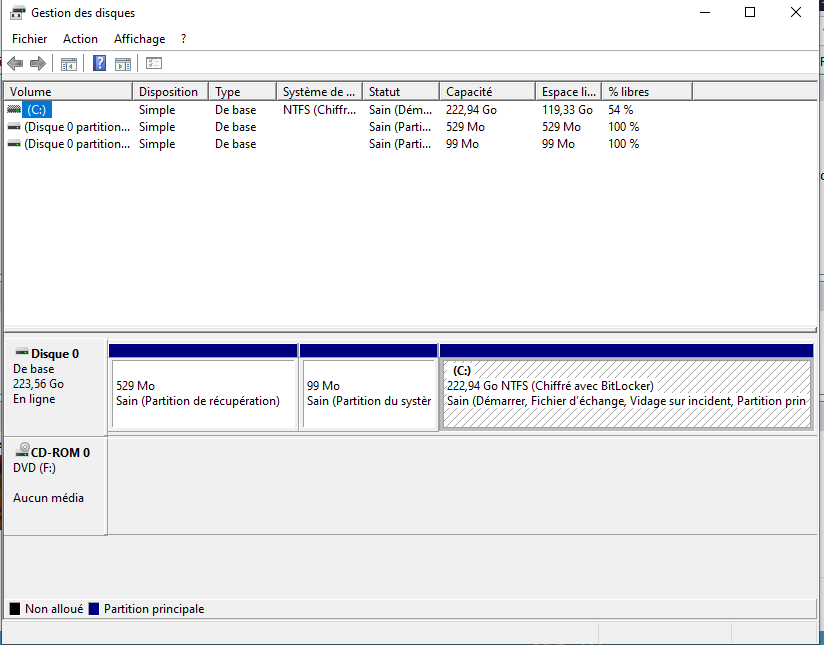The image size is (824, 645).
Task: Click the Disque 0 disk icon
Action: point(22,351)
